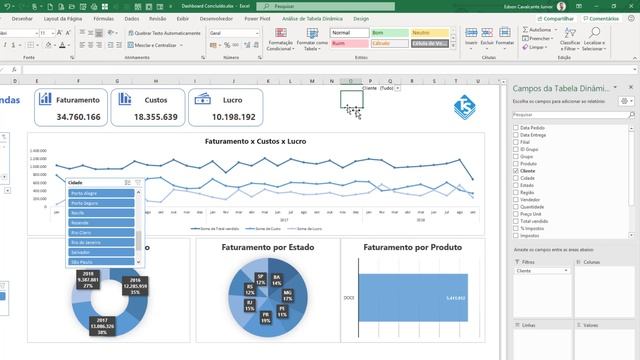Clear filter icon on Cidade slicer

point(138,182)
